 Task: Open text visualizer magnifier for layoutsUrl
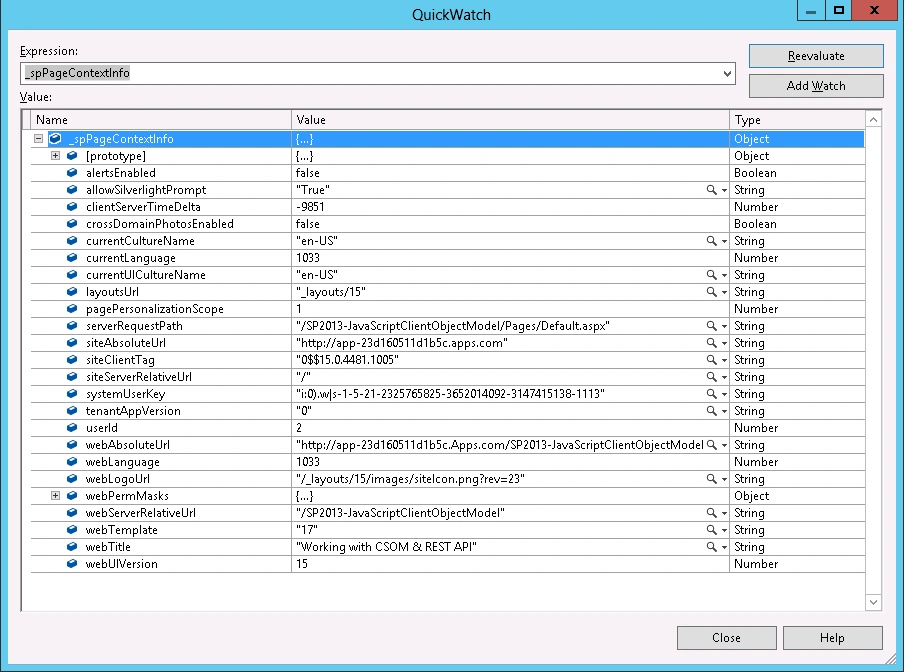(x=712, y=292)
